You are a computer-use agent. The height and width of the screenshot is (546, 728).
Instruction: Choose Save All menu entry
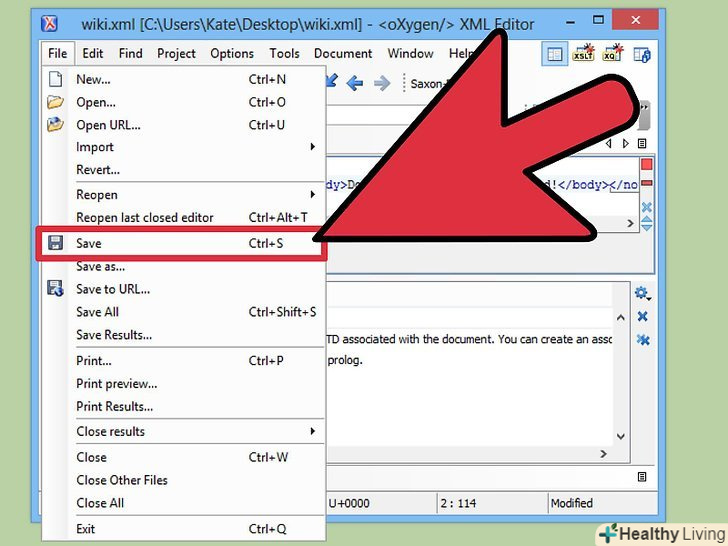[x=183, y=312]
